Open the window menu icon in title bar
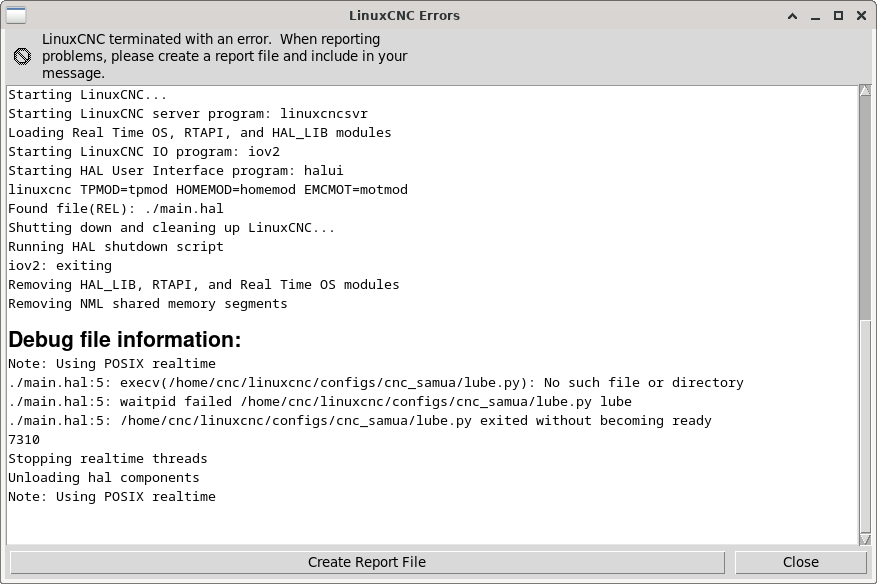 pyautogui.click(x=16, y=15)
